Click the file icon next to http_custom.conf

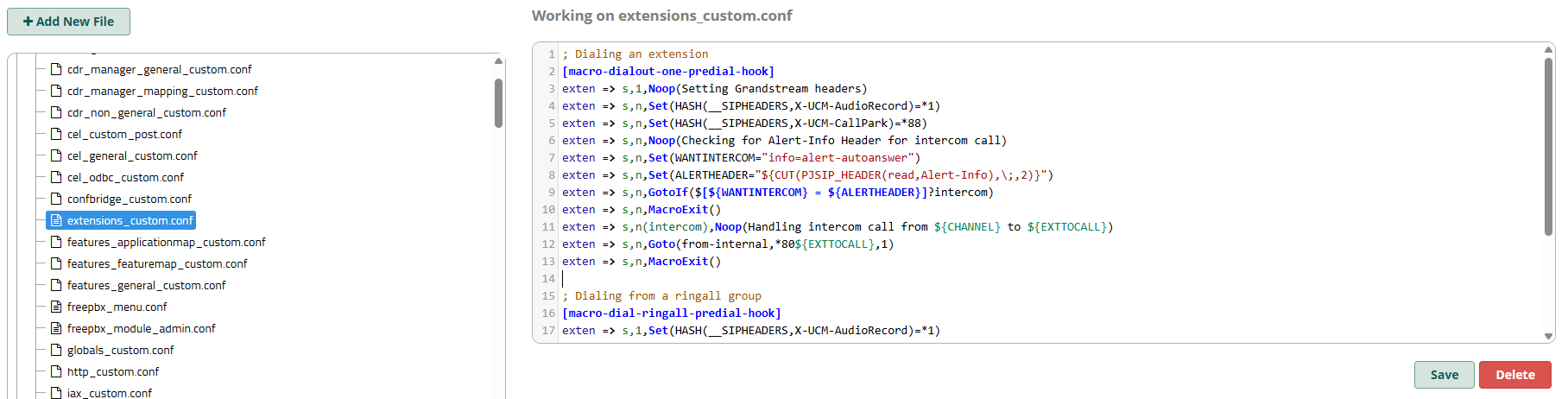coord(56,371)
